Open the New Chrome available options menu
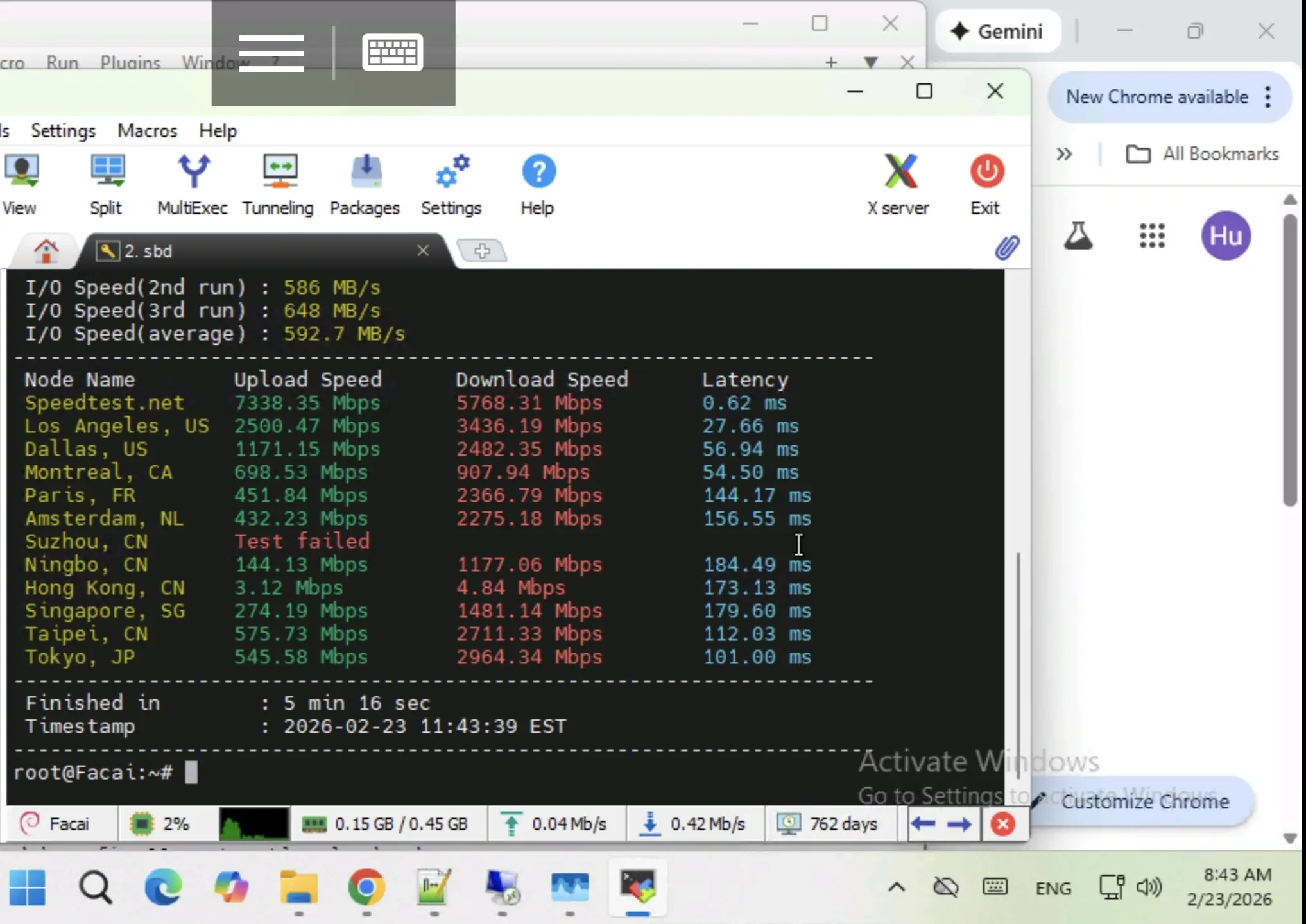This screenshot has width=1306, height=924. click(x=1267, y=96)
